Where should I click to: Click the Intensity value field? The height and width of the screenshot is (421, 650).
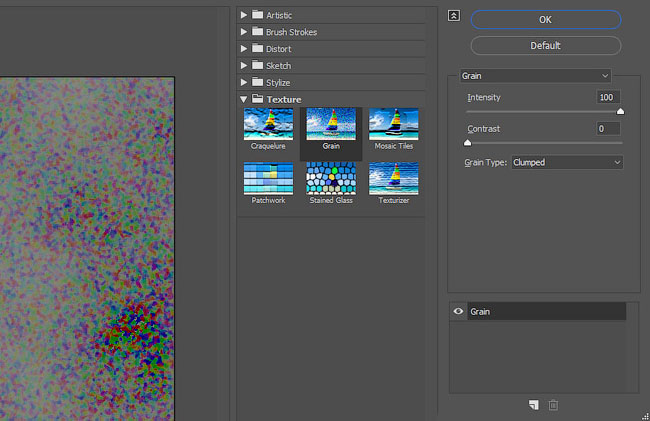(x=608, y=97)
